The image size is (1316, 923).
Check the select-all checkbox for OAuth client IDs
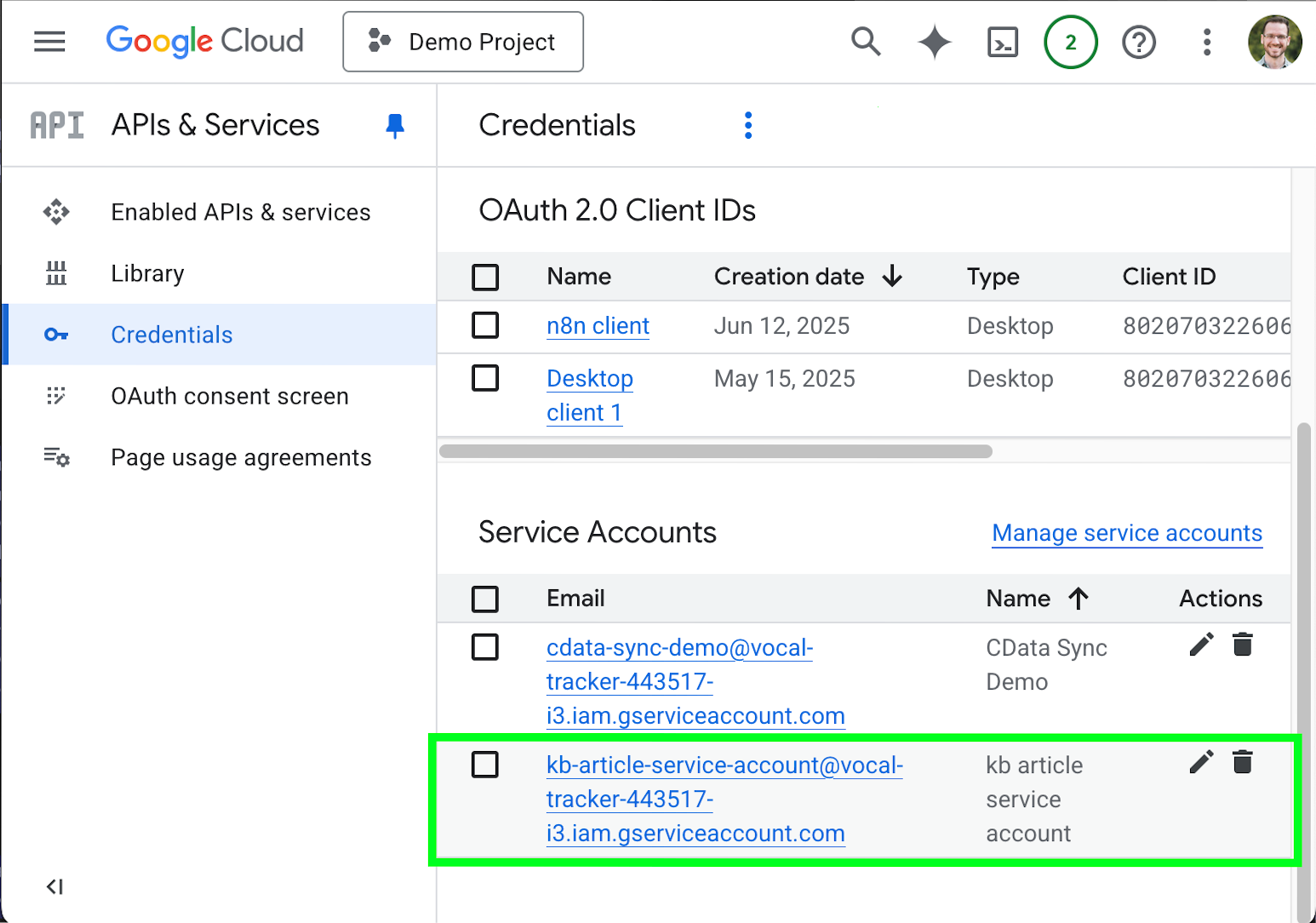click(x=485, y=277)
